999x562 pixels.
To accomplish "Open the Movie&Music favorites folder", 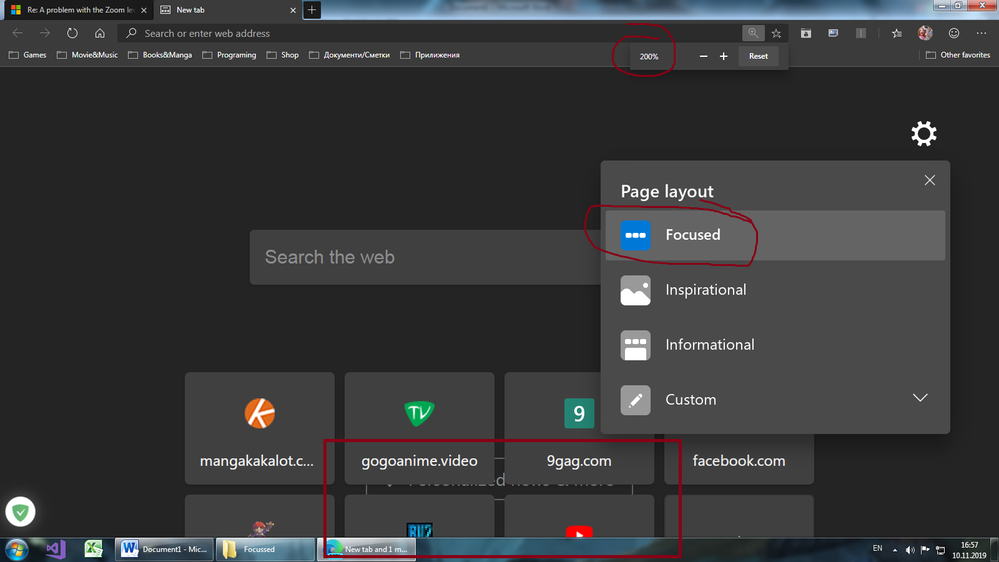I will coord(87,55).
